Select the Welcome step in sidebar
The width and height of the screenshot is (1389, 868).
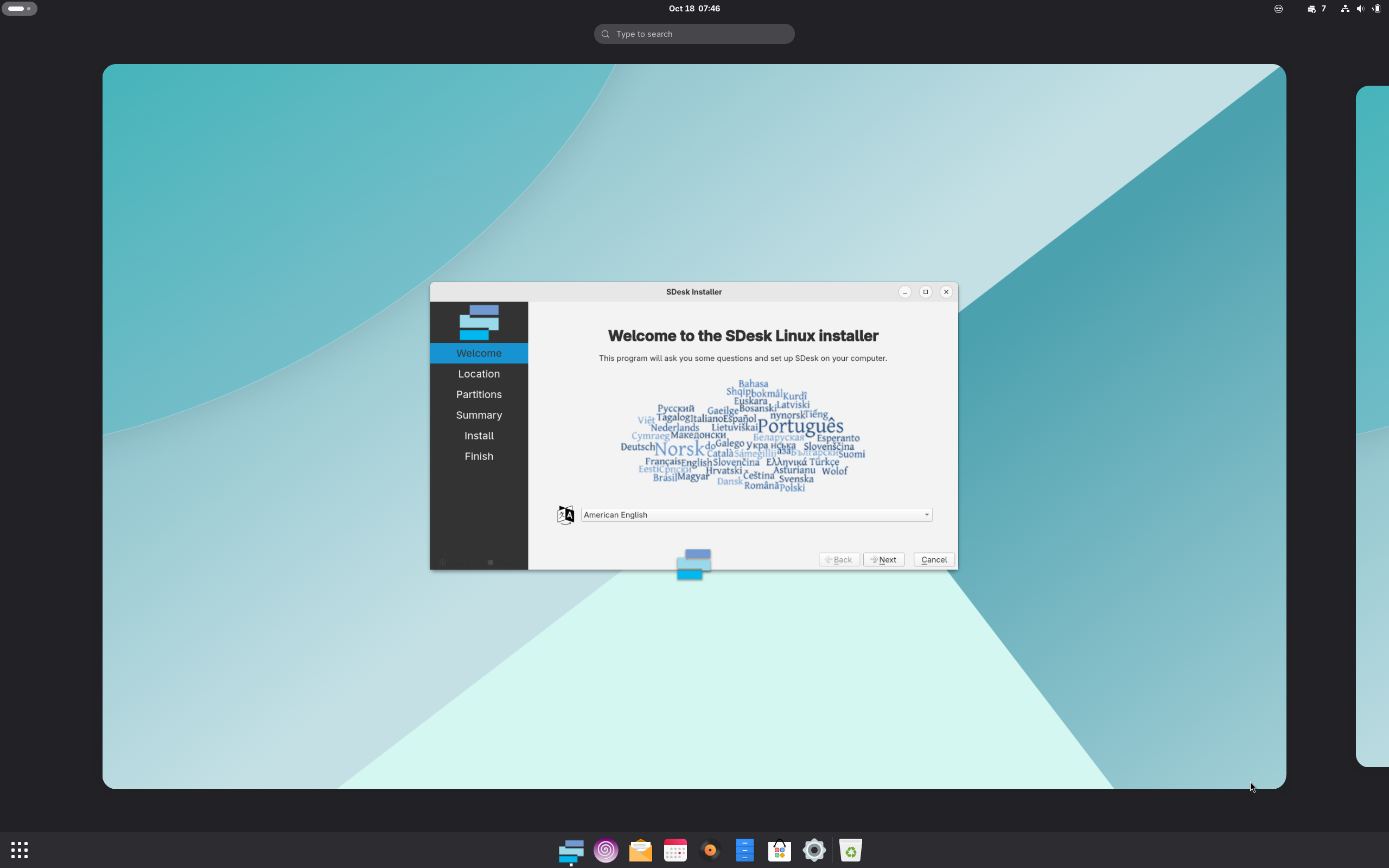479,353
